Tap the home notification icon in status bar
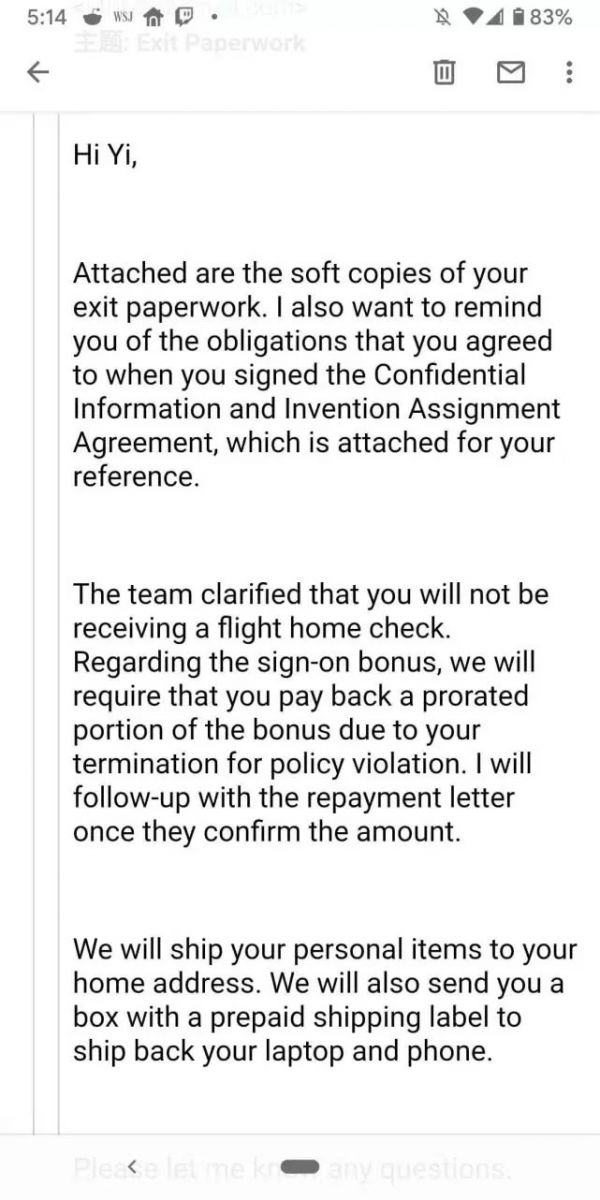The width and height of the screenshot is (600, 1200). (154, 18)
